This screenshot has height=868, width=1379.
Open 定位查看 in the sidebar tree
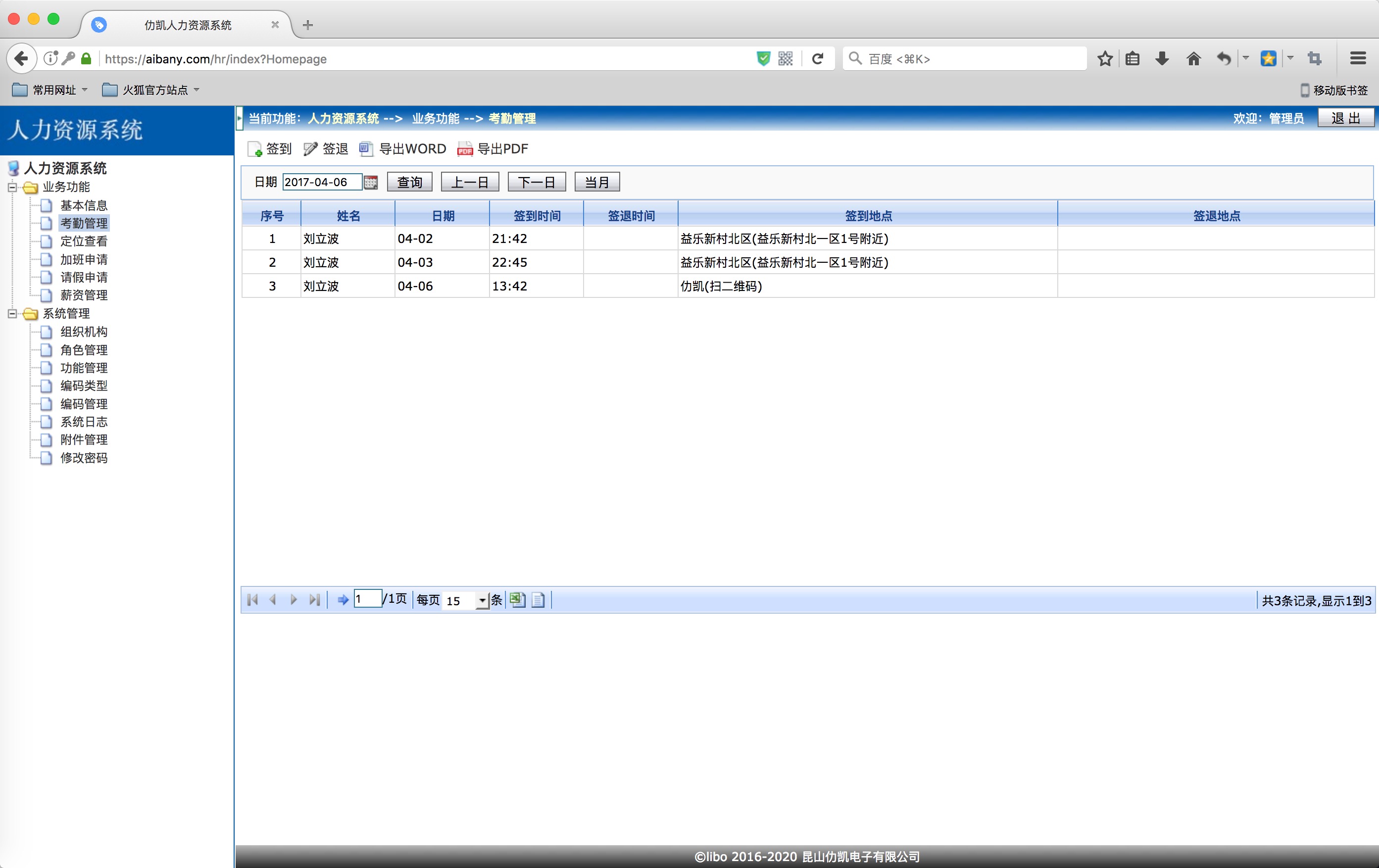click(x=84, y=241)
